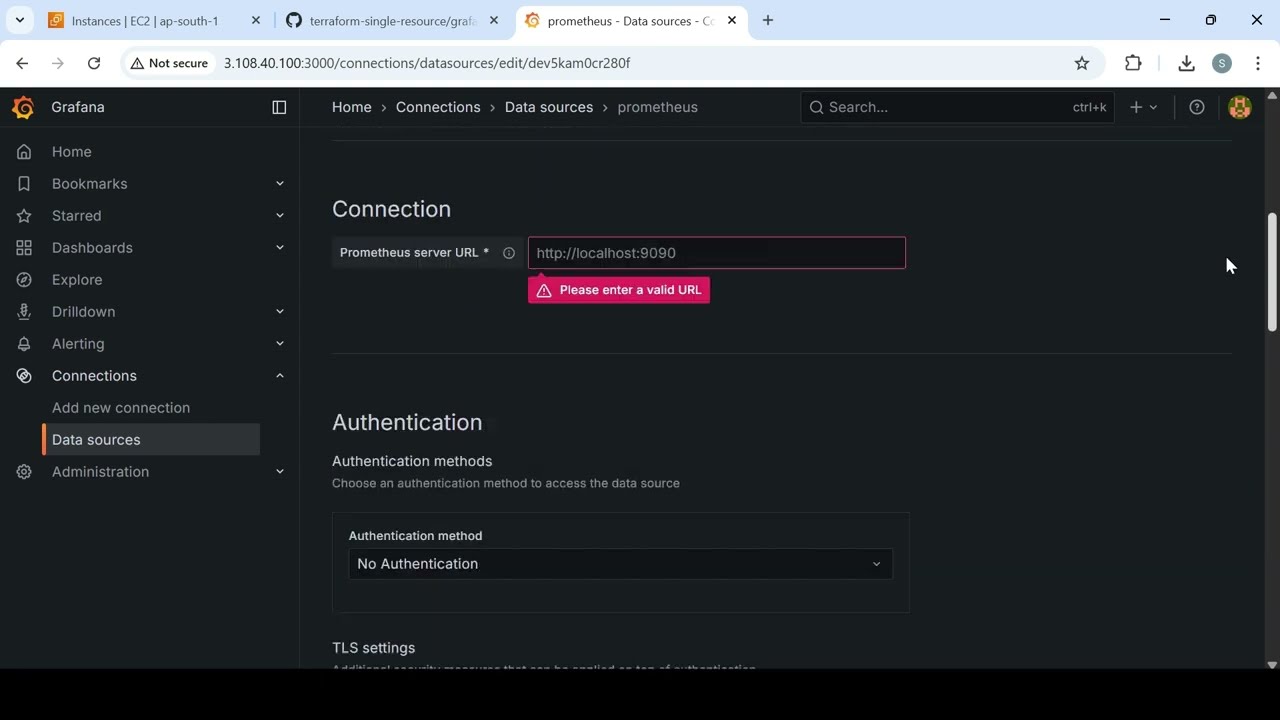Click the browser back arrow
1280x720 pixels.
tap(22, 63)
